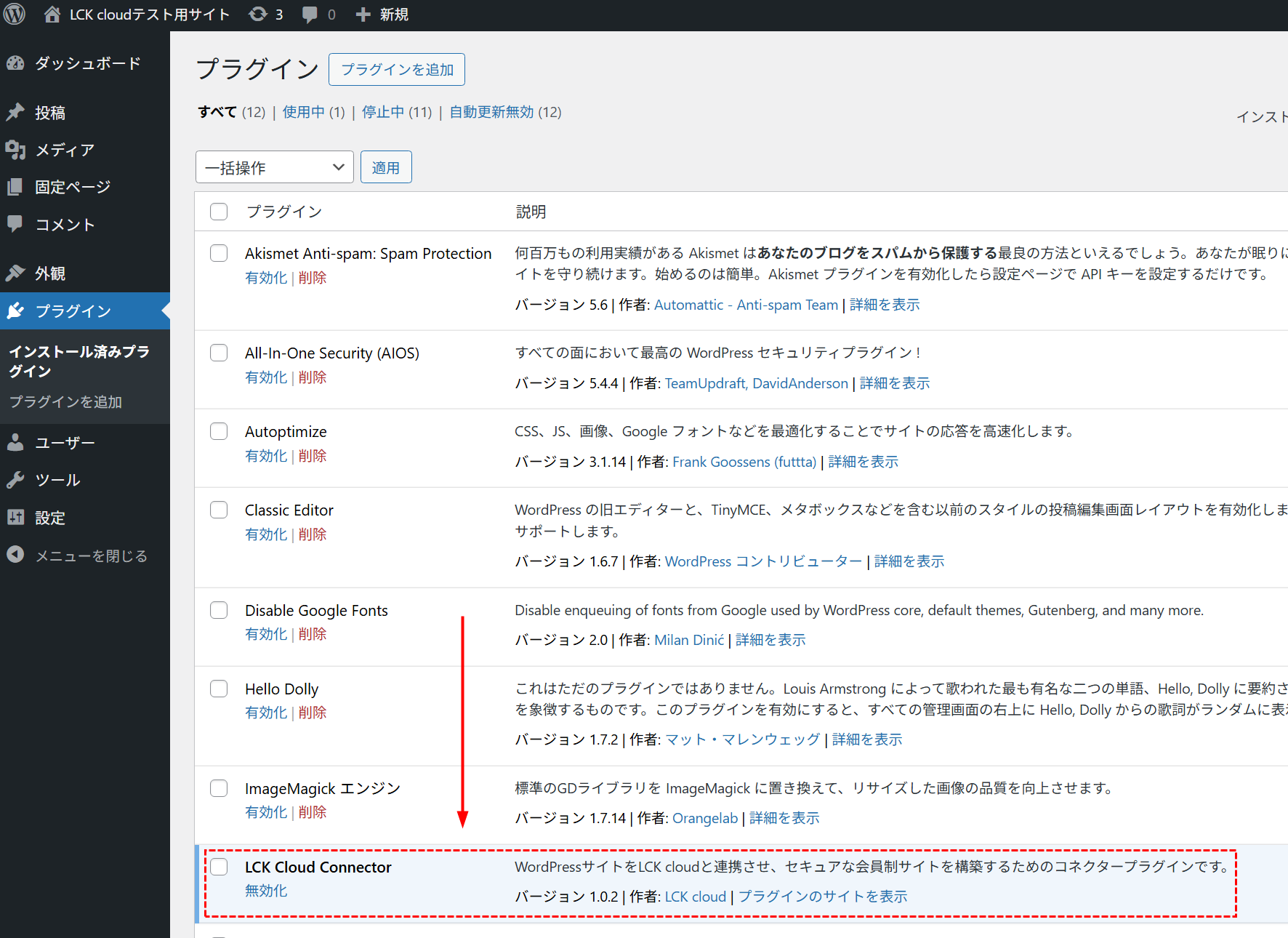1288x938 pixels.
Task: Check the select-all plugins checkbox
Action: pos(219,212)
